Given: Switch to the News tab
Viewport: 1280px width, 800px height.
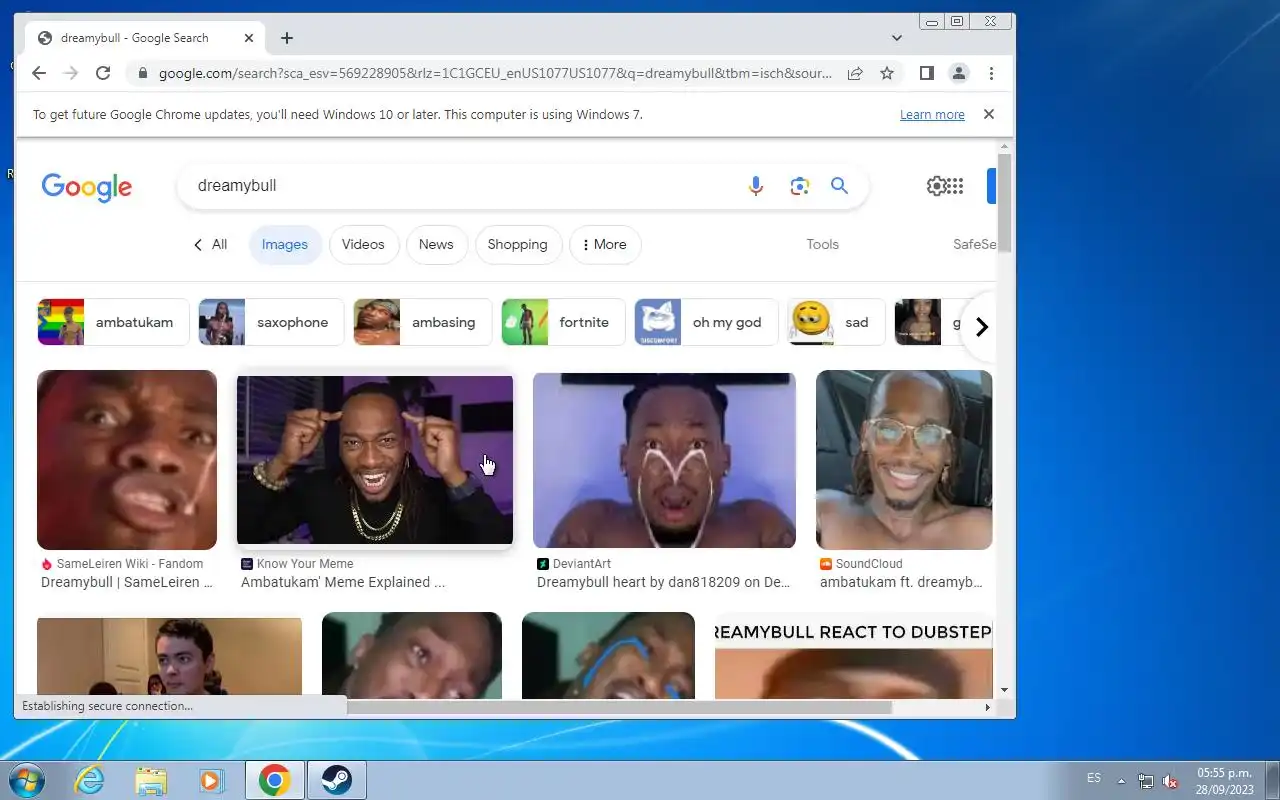Looking at the screenshot, I should pos(436,244).
